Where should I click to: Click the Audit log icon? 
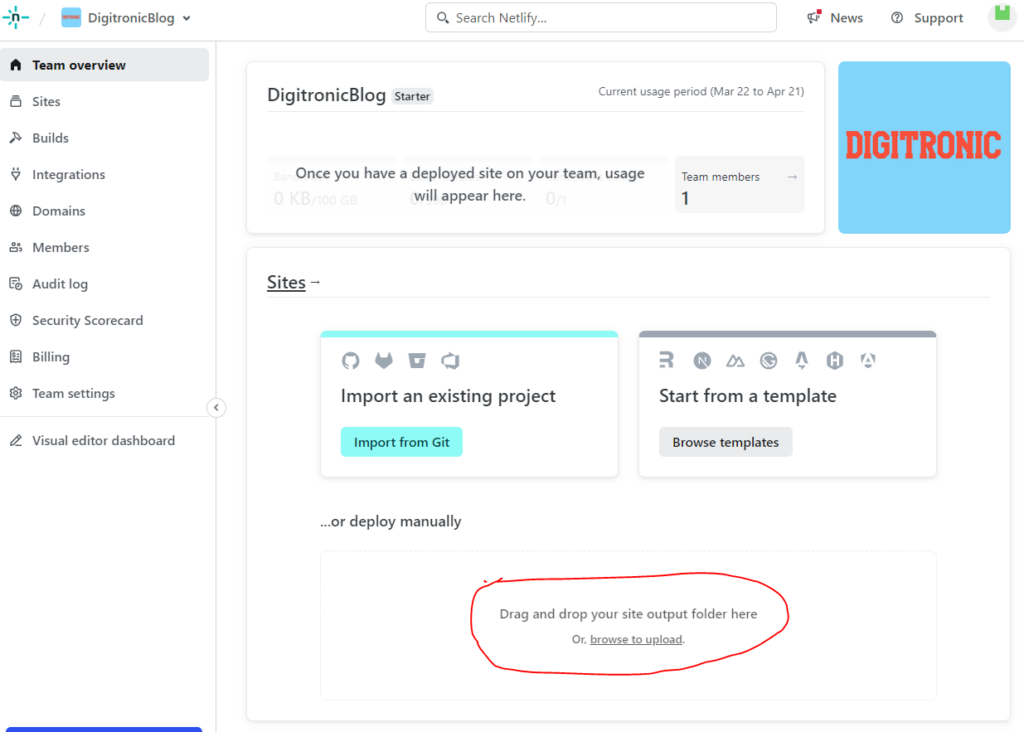tap(16, 284)
